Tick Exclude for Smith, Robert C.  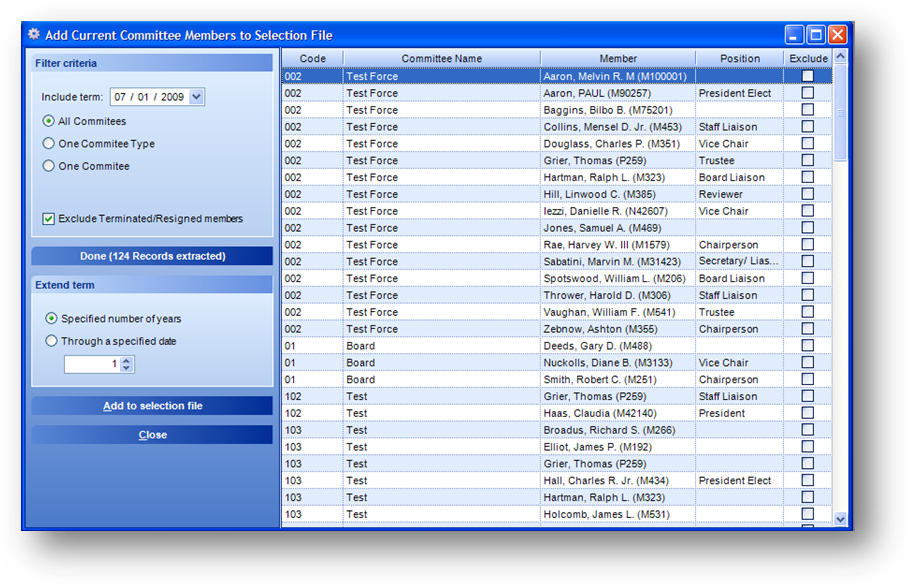point(807,379)
